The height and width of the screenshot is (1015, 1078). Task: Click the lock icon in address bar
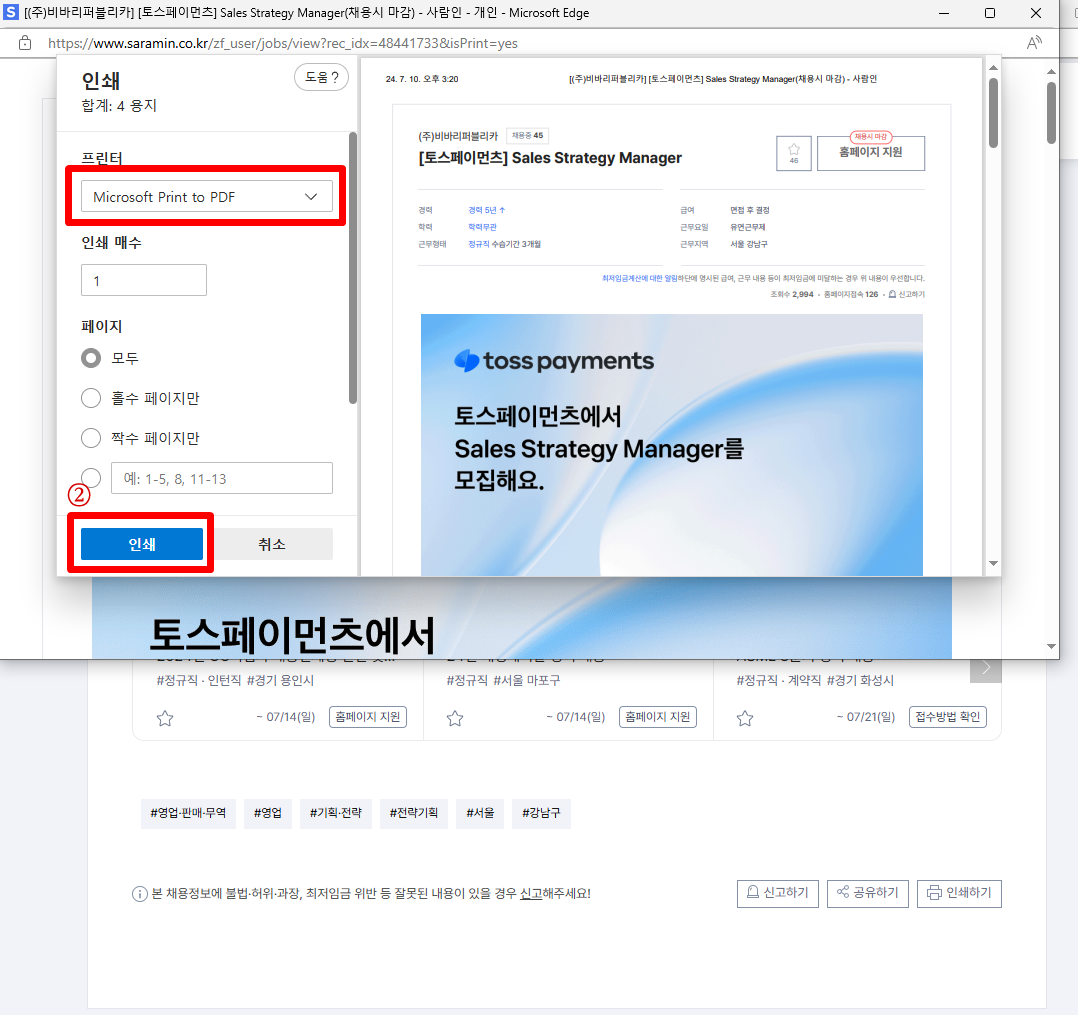pos(25,43)
